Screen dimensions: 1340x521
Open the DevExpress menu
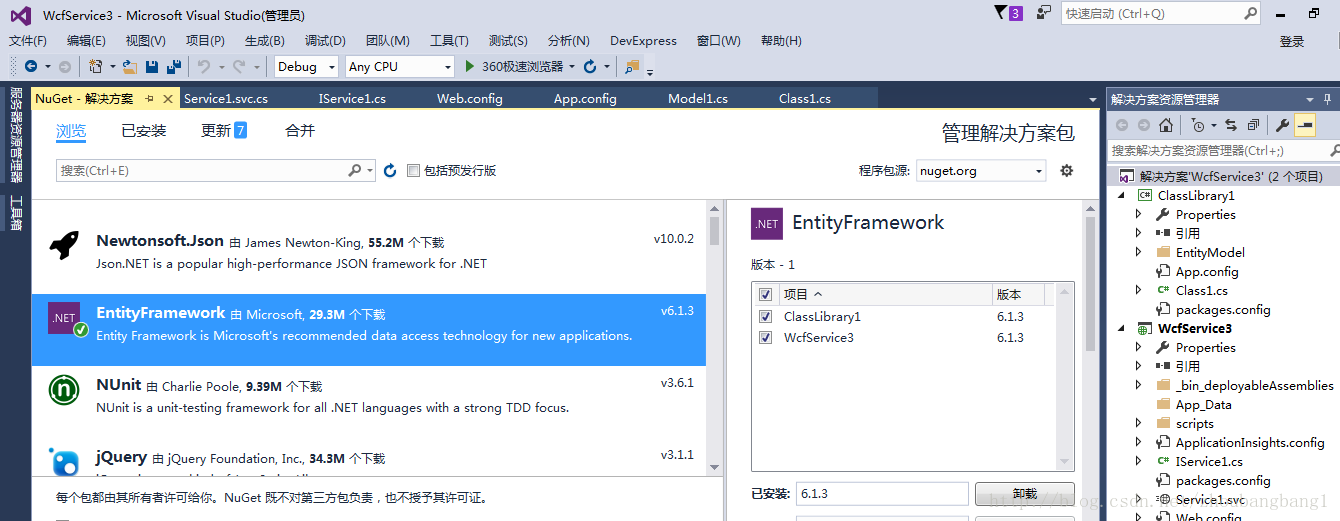pyautogui.click(x=643, y=41)
